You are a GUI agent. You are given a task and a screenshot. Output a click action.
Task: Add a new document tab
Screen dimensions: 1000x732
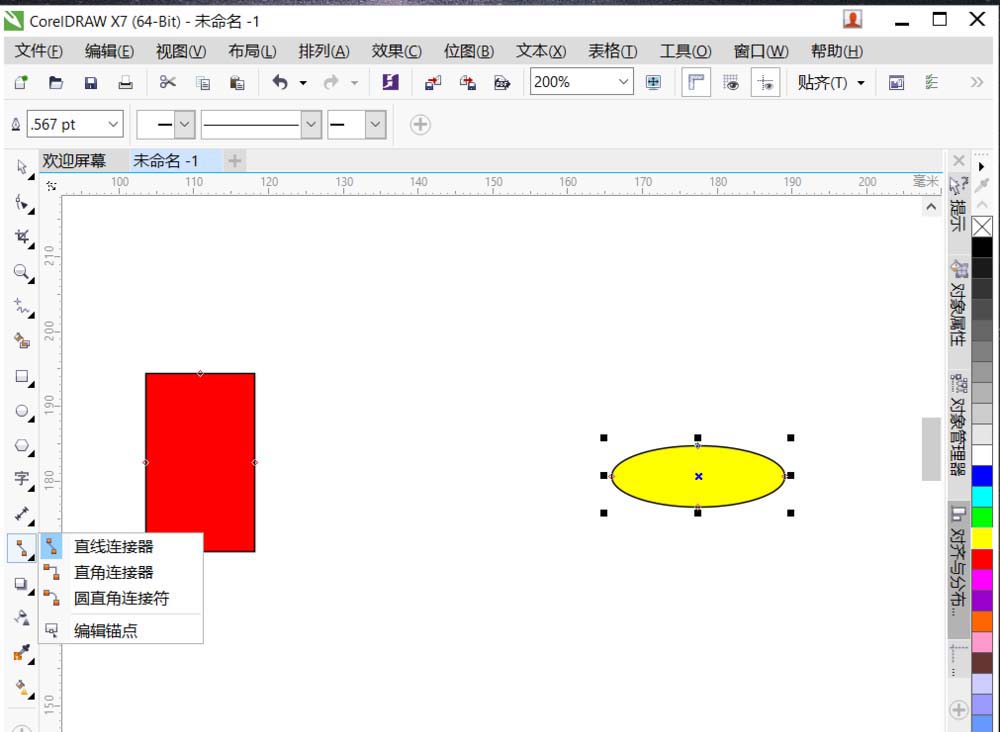coord(235,161)
